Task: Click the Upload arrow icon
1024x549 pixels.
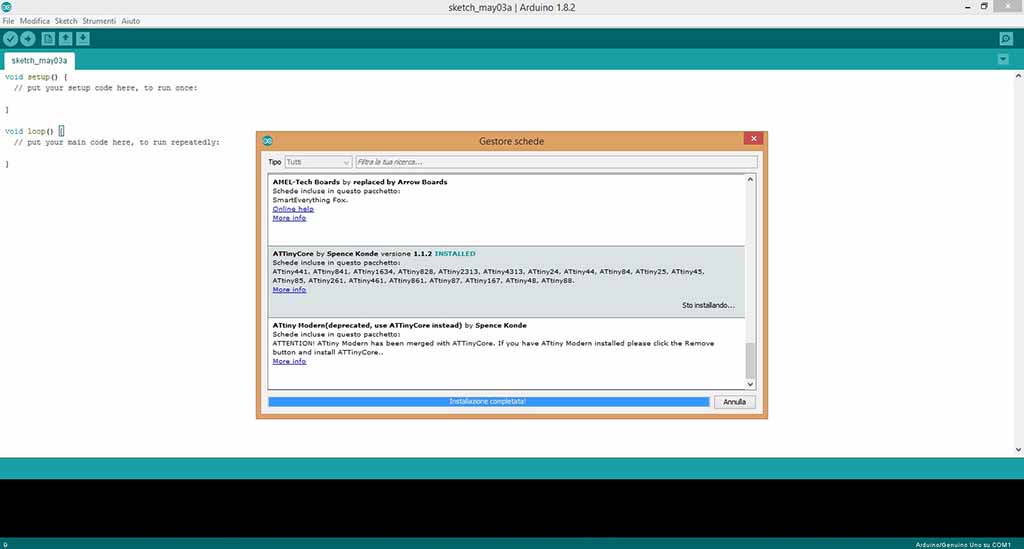Action: pyautogui.click(x=27, y=39)
